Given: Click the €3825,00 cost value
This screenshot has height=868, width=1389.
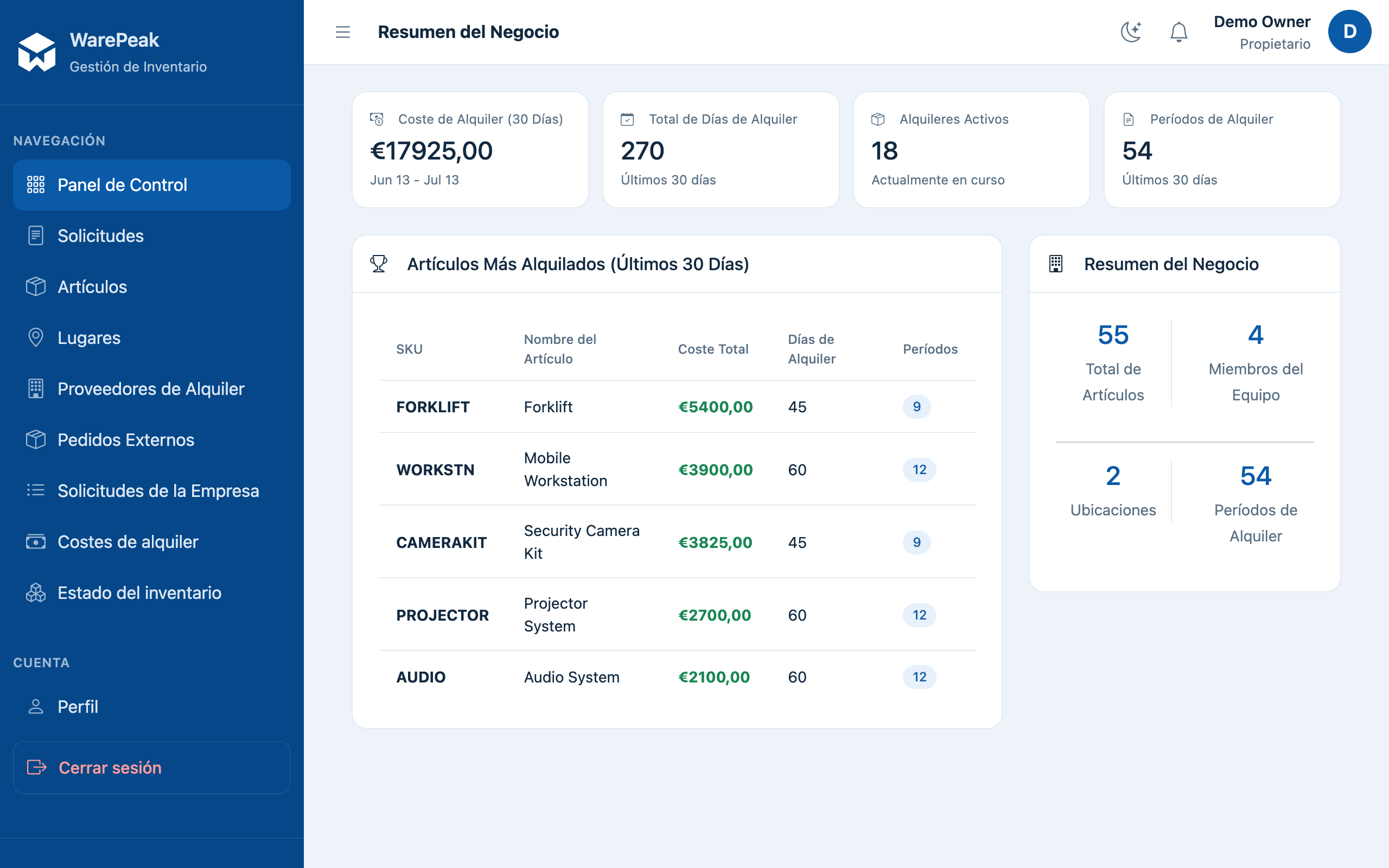Looking at the screenshot, I should click(715, 542).
